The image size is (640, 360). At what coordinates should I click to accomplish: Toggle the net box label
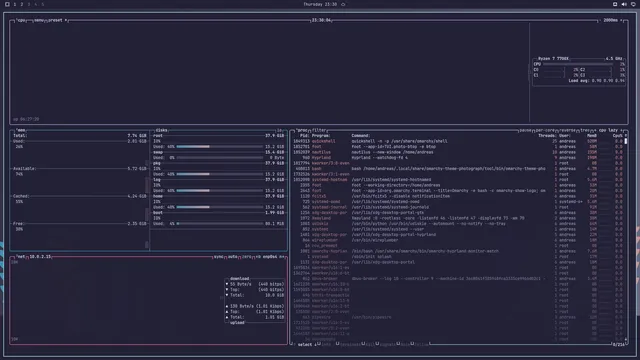click(21, 257)
